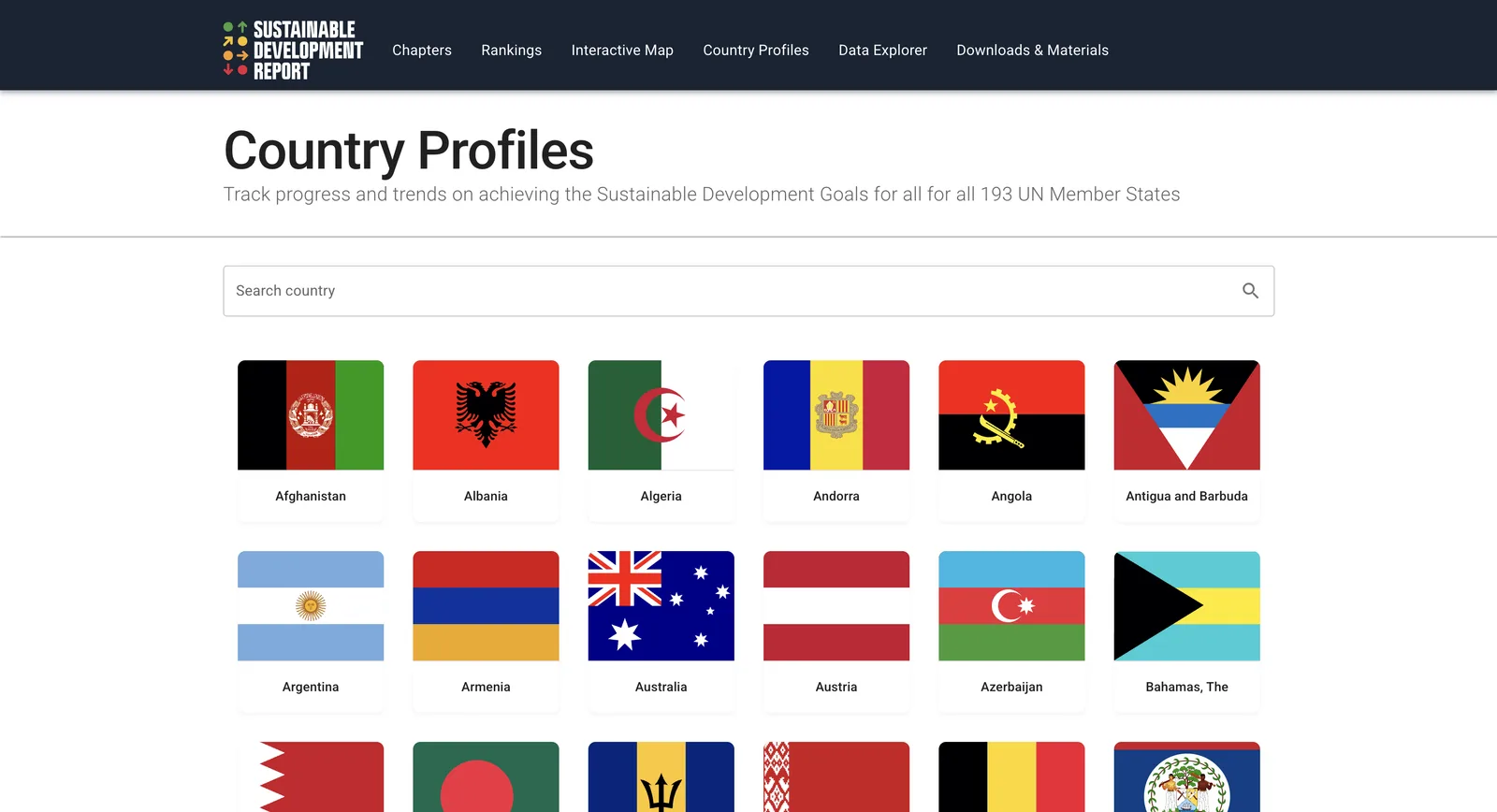The width and height of the screenshot is (1497, 812).
Task: Open the Bangladesh green flag with red disc
Action: [x=486, y=777]
